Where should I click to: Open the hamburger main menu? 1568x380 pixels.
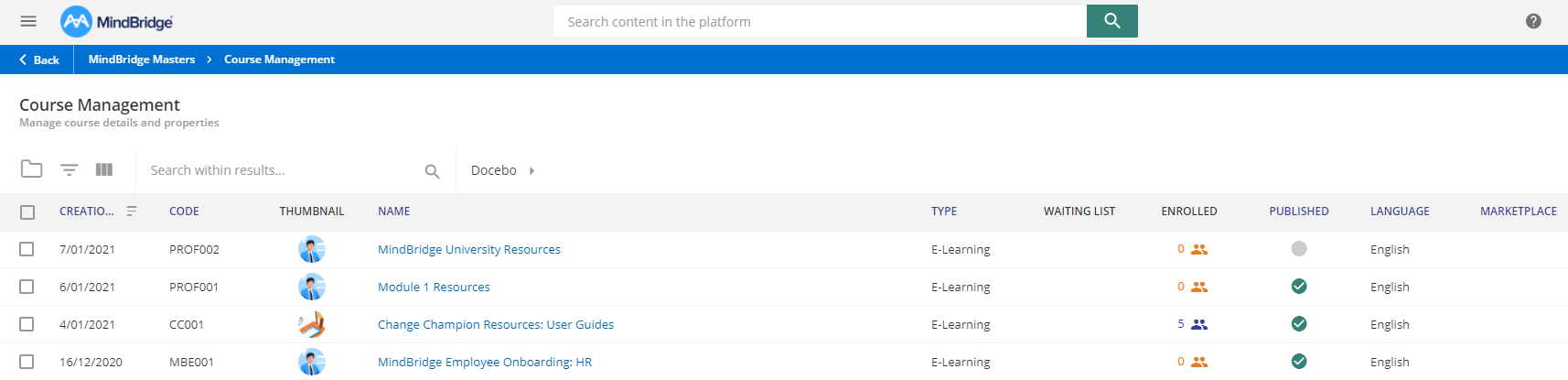tap(28, 21)
